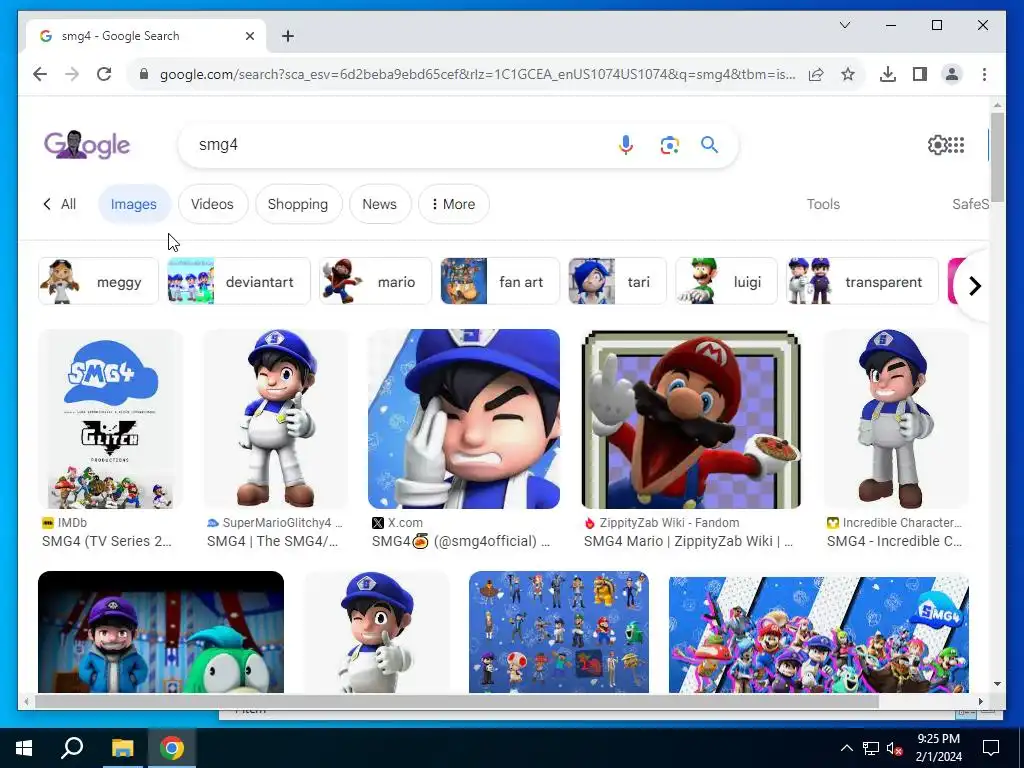
Task: Close the smg4 Google Search tab
Action: (x=249, y=36)
